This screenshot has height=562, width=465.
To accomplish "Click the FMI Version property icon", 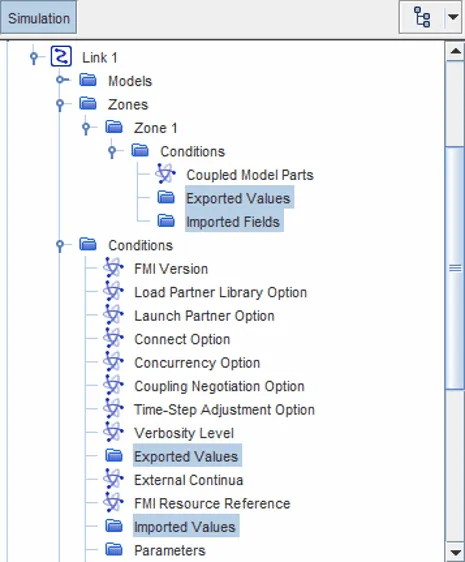I will (113, 268).
